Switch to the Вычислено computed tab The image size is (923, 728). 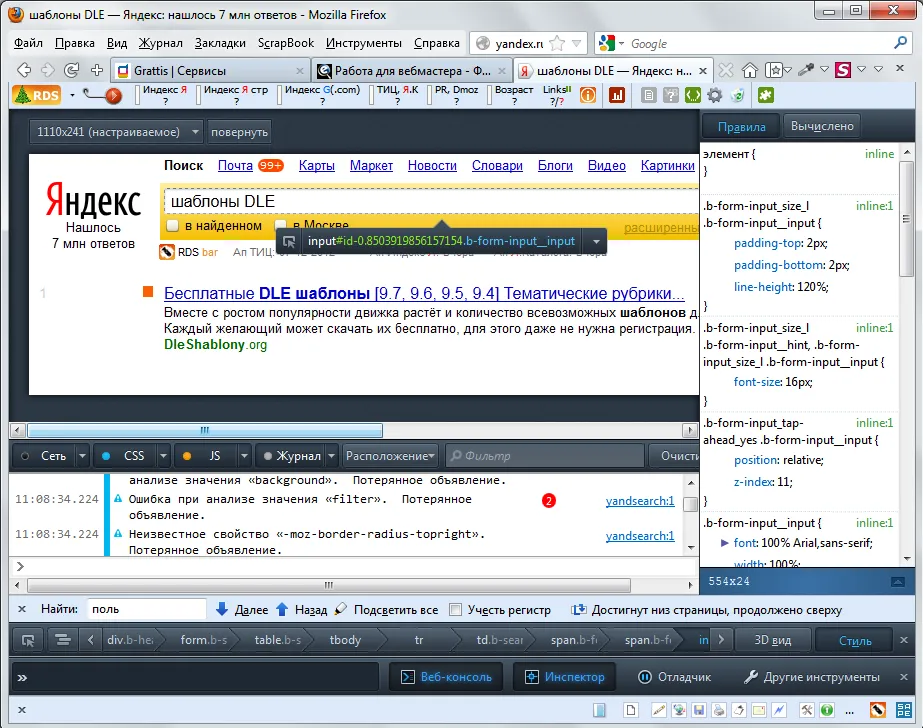[822, 126]
